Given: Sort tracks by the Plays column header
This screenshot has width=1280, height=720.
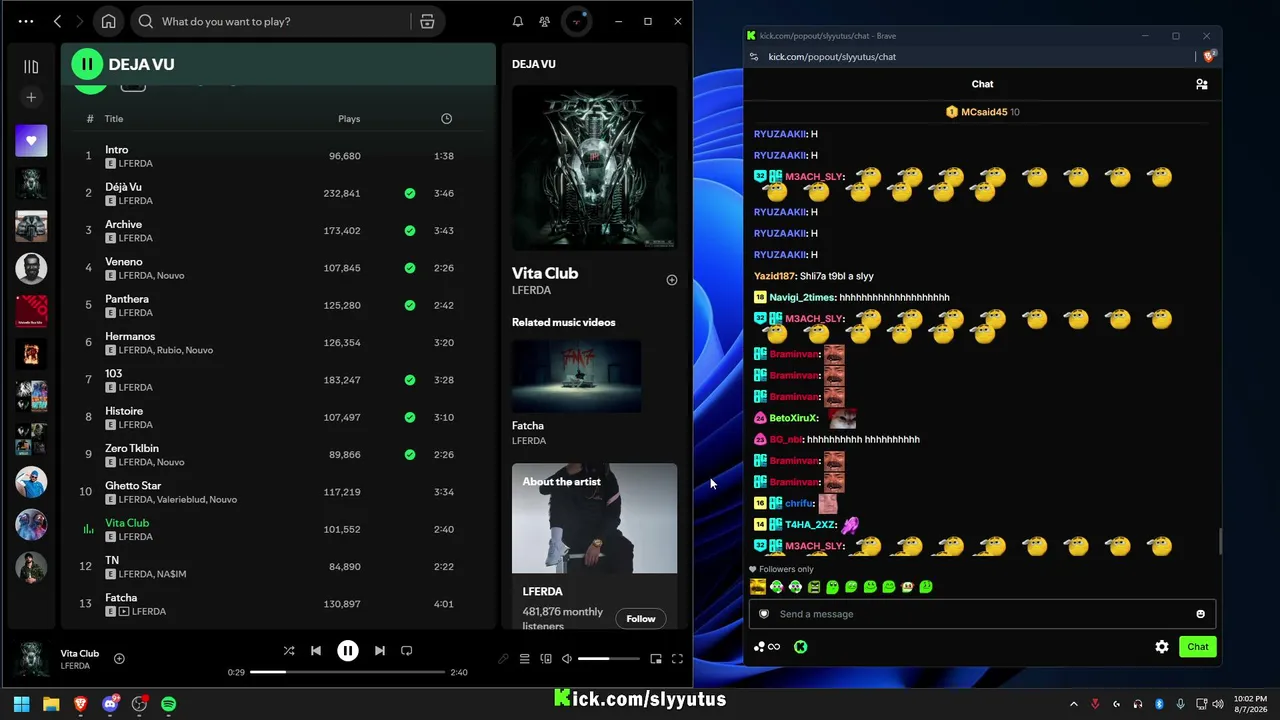Looking at the screenshot, I should [x=349, y=119].
